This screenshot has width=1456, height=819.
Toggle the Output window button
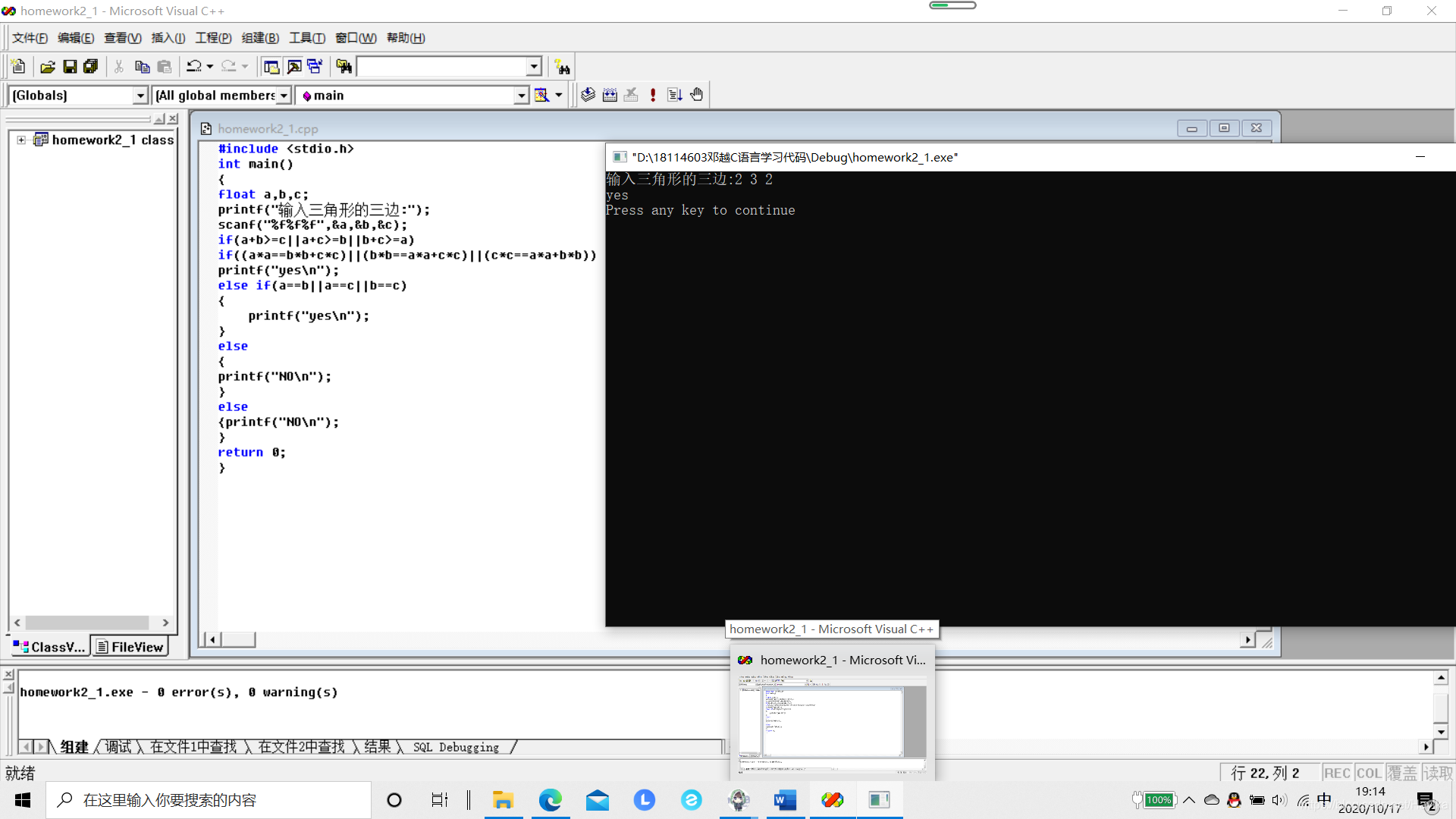293,67
